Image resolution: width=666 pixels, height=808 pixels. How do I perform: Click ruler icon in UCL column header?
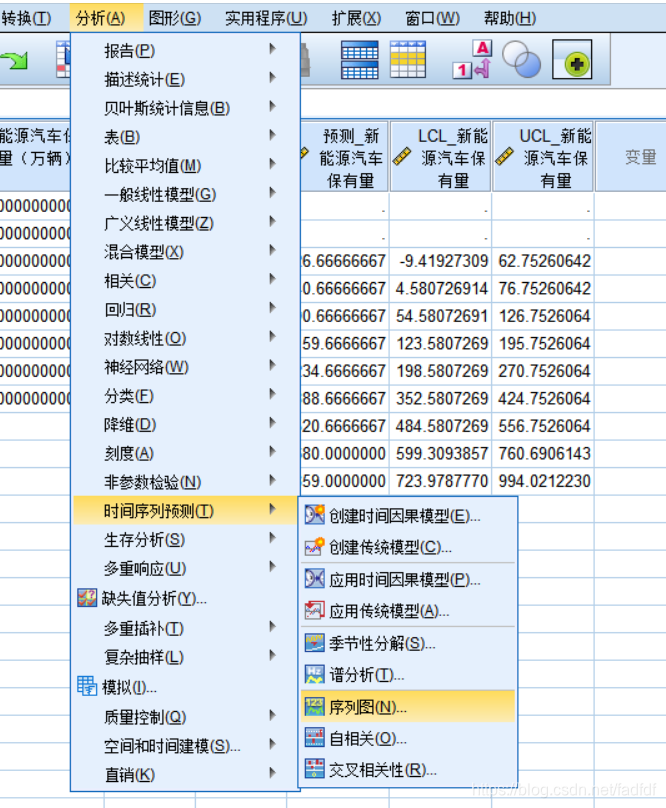point(505,157)
